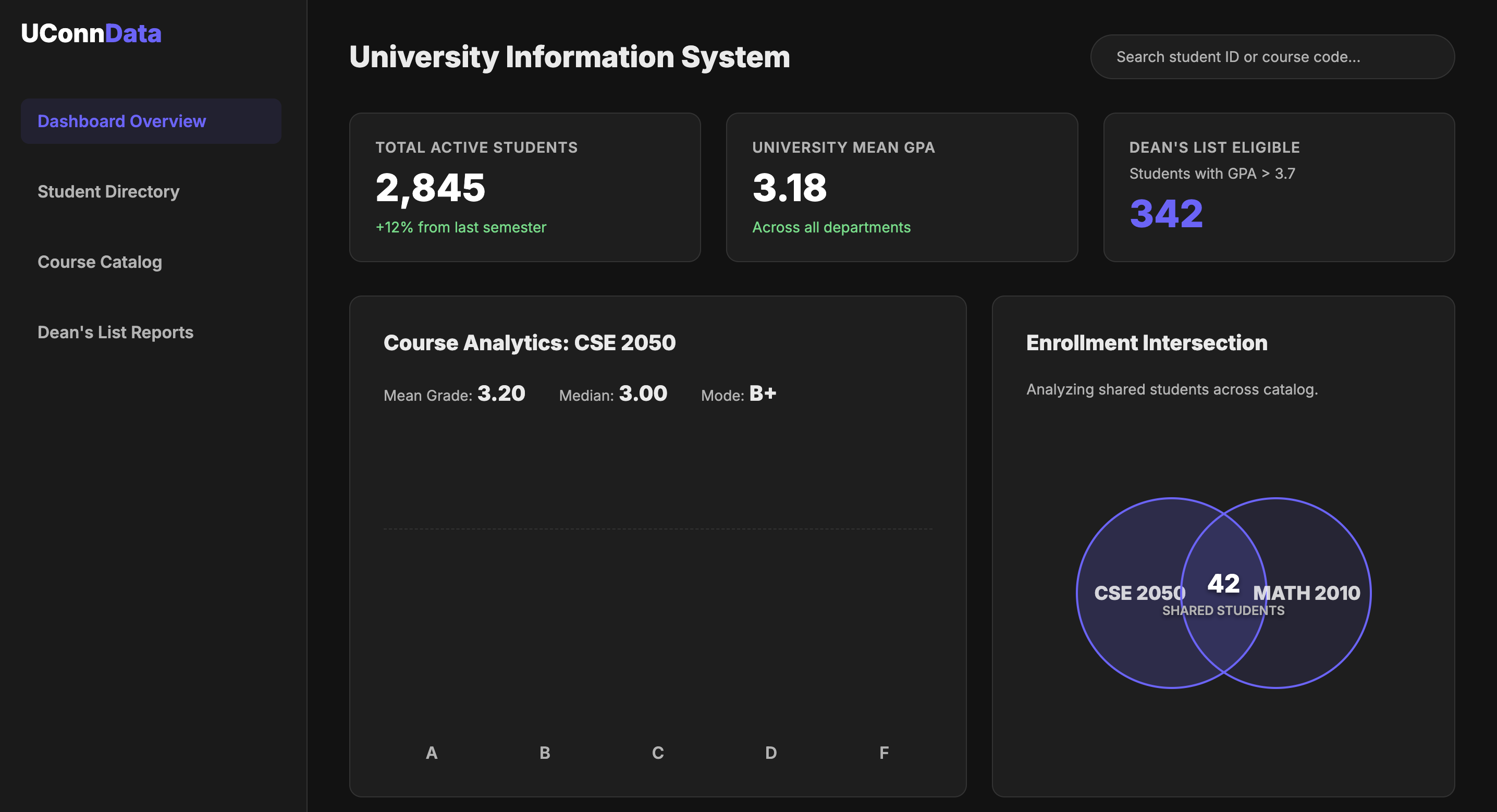The width and height of the screenshot is (1497, 812).
Task: Click the University Mean GPA card
Action: 901,187
